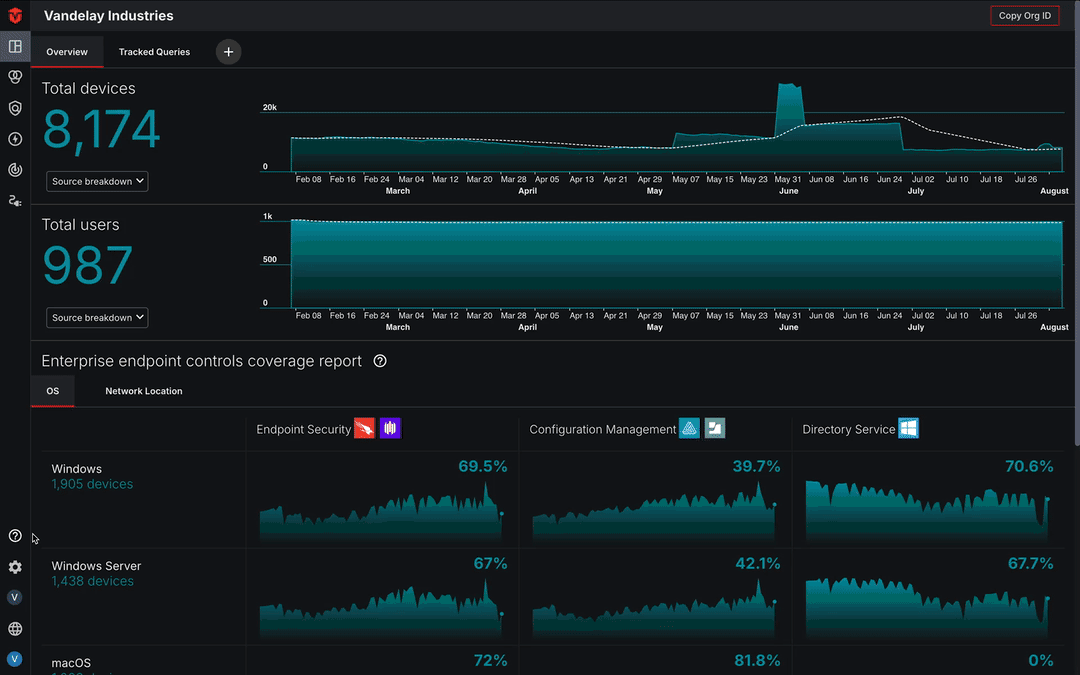Click the blue V avatar

coord(14,659)
